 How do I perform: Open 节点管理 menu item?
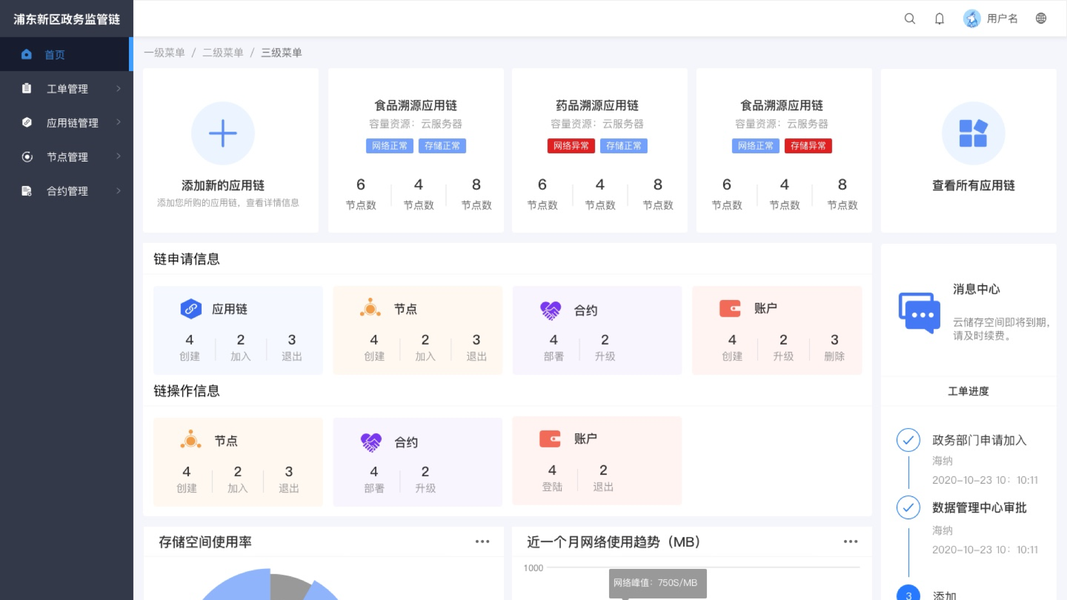click(67, 156)
